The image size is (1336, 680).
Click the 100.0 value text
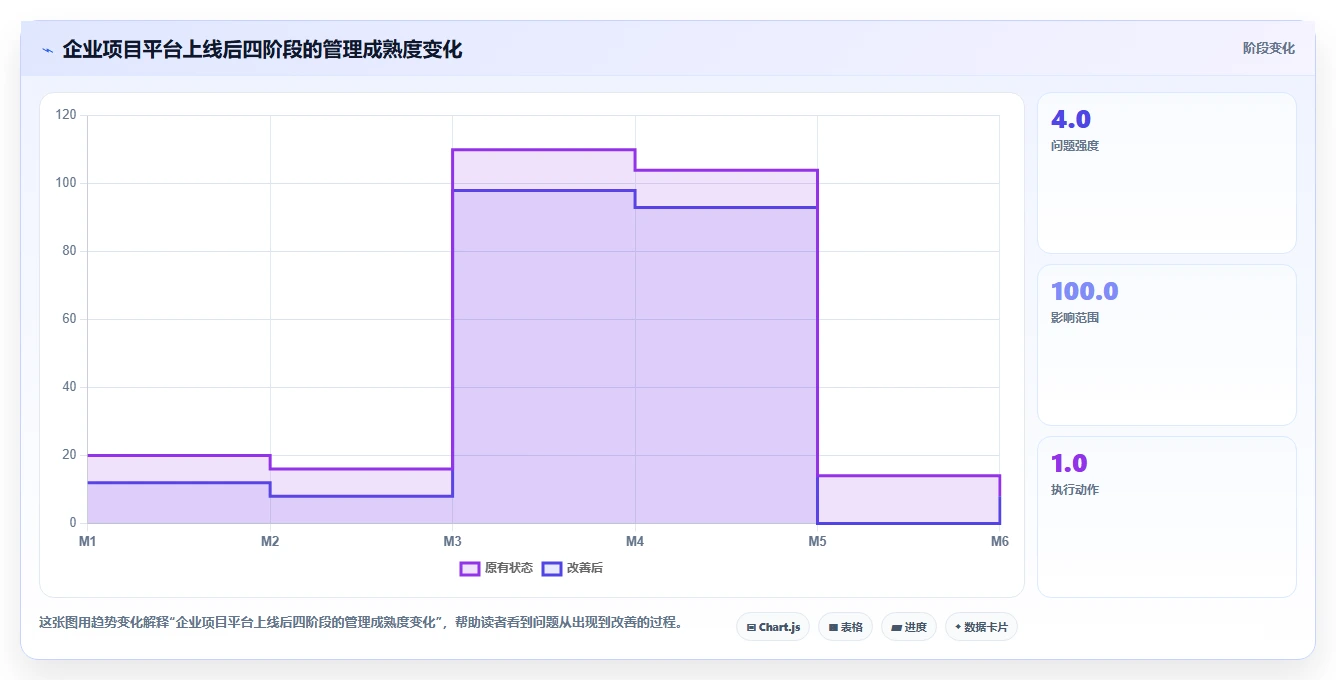click(1085, 291)
